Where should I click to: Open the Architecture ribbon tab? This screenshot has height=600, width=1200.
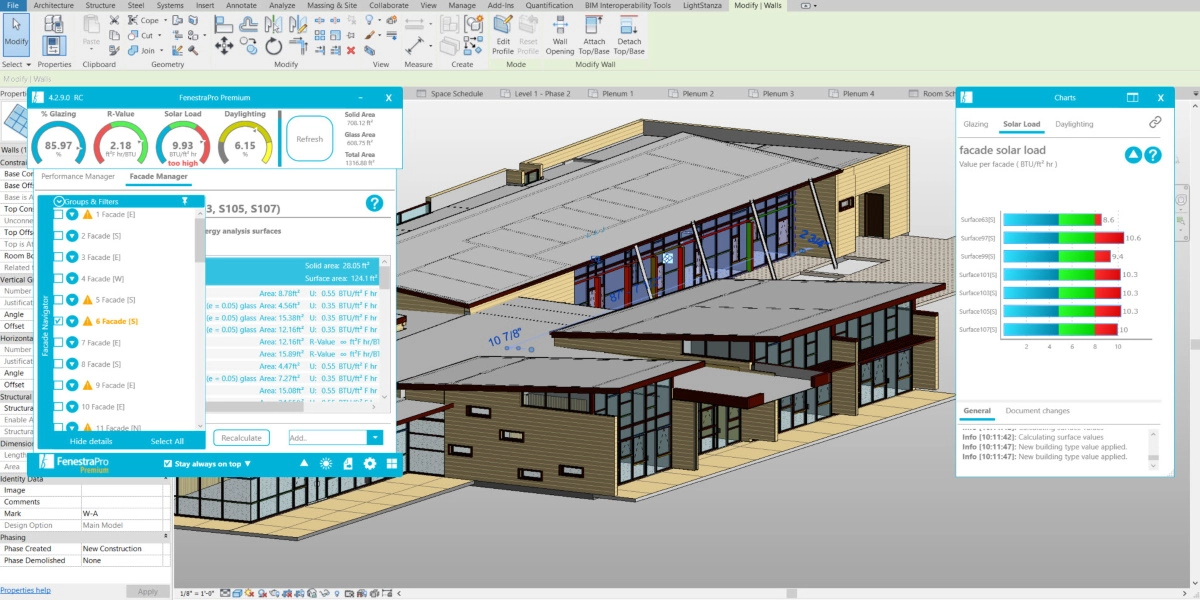tap(53, 5)
